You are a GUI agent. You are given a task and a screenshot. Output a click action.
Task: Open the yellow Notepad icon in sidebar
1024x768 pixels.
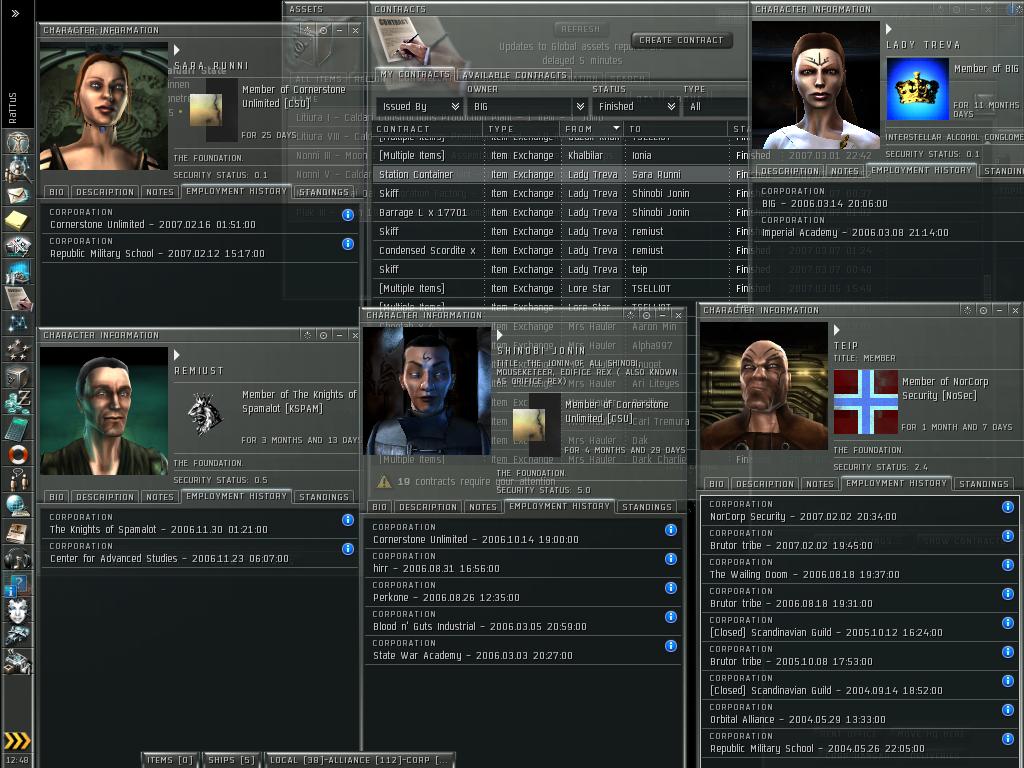tap(18, 220)
